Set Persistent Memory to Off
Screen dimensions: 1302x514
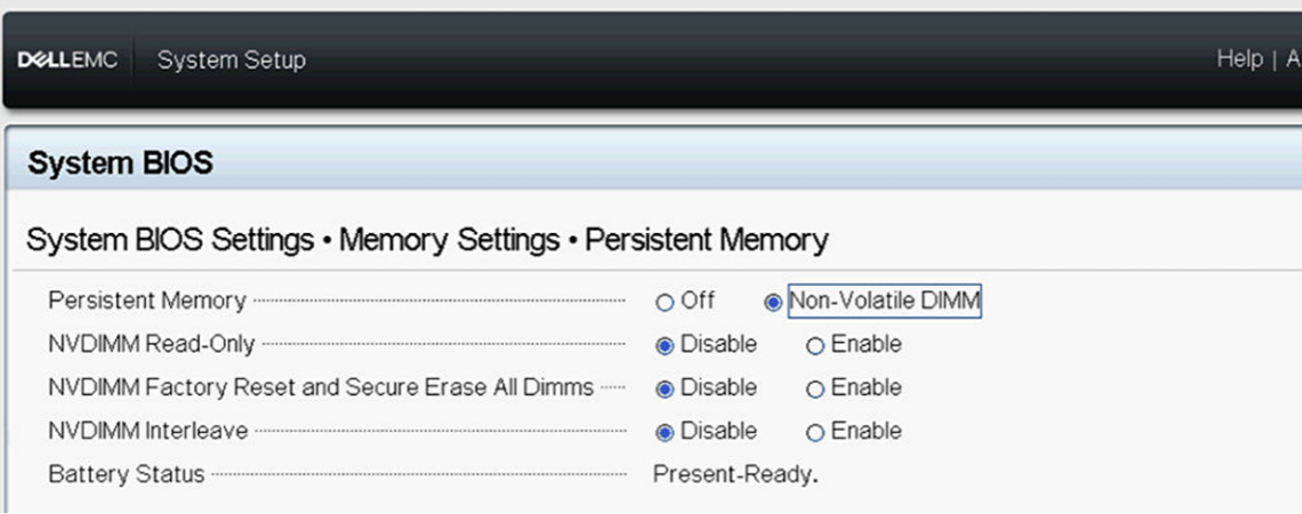(665, 302)
